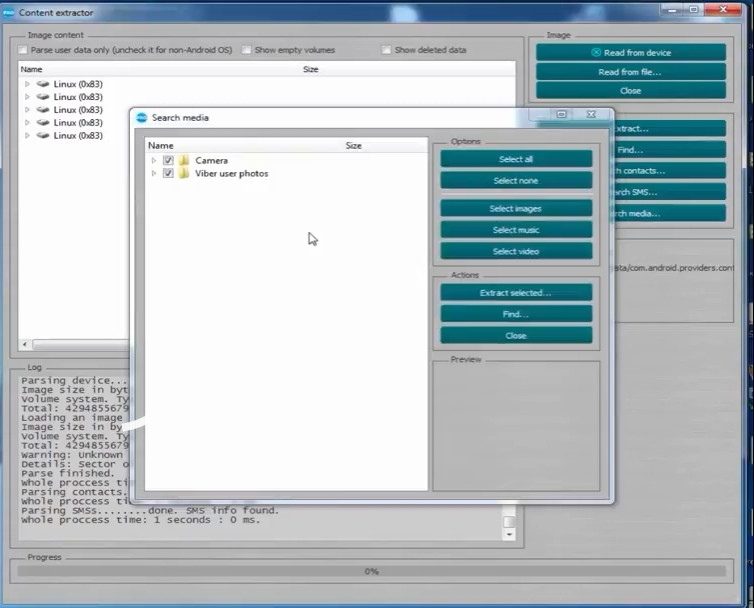Click the first Linux (0x83) drive icon
This screenshot has height=608, width=754.
click(43, 84)
